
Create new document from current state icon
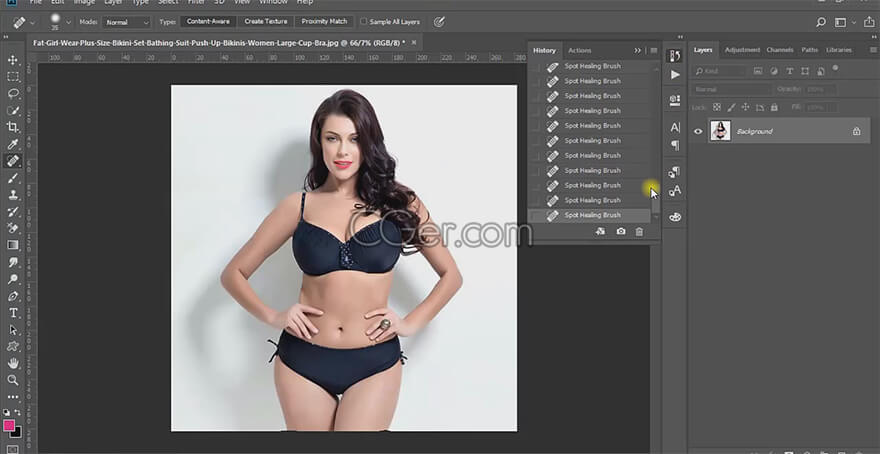click(600, 231)
